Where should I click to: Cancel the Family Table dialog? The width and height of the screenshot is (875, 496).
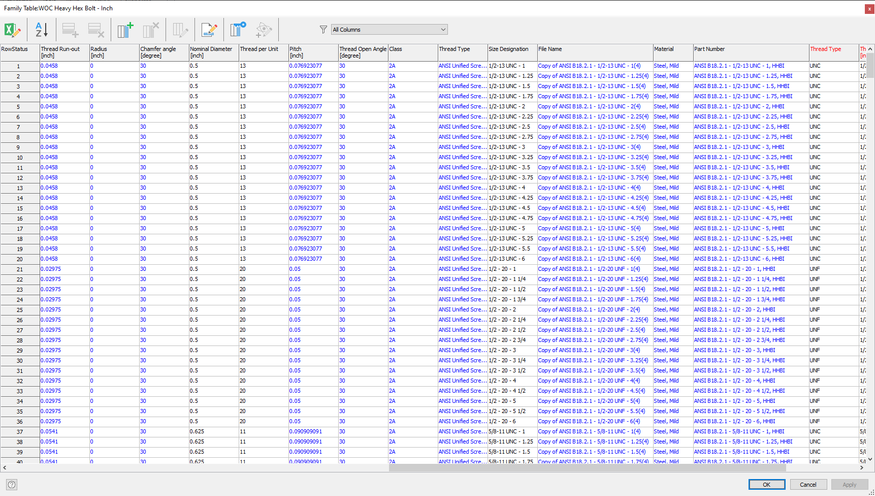(x=808, y=484)
